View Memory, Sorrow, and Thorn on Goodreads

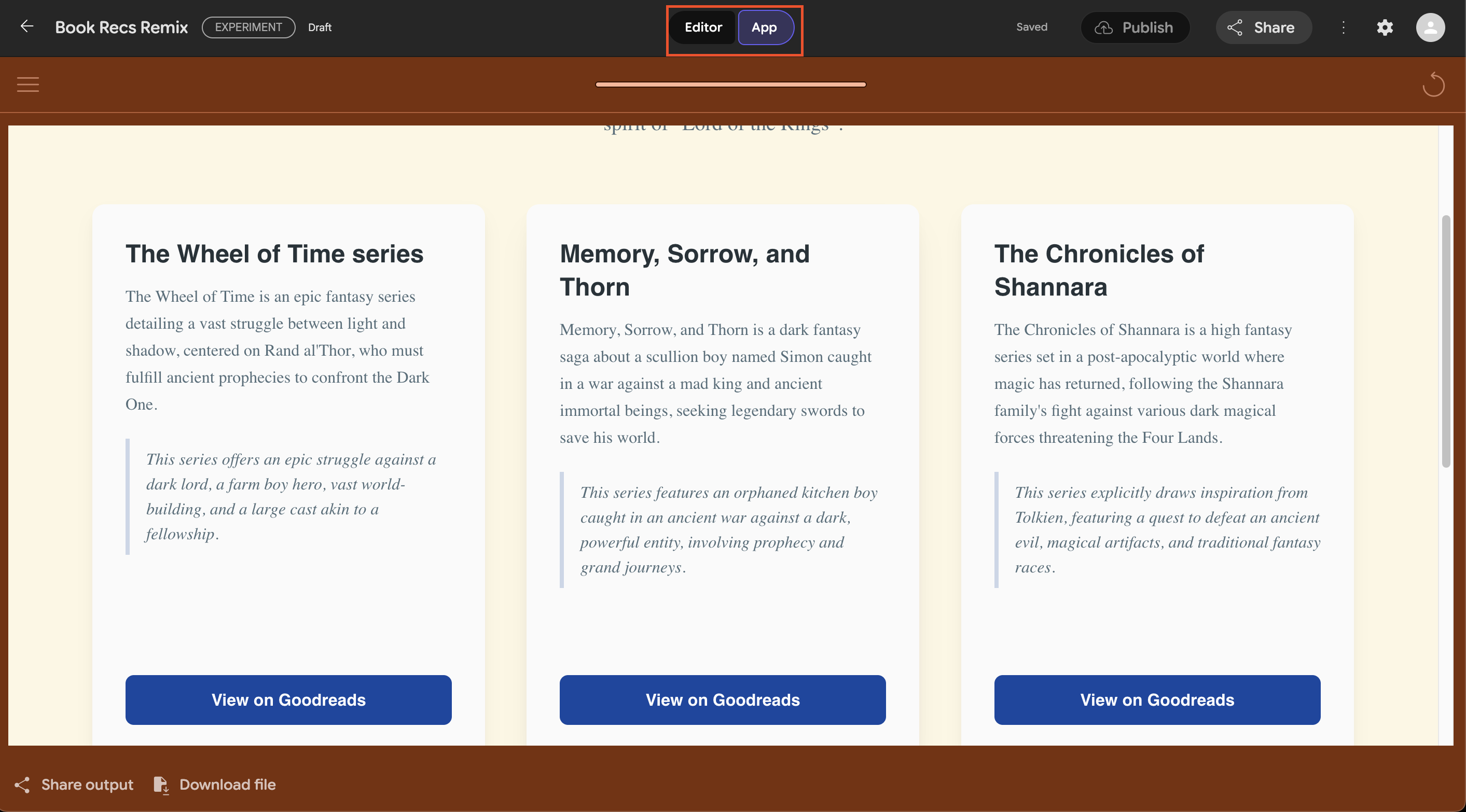pyautogui.click(x=722, y=699)
